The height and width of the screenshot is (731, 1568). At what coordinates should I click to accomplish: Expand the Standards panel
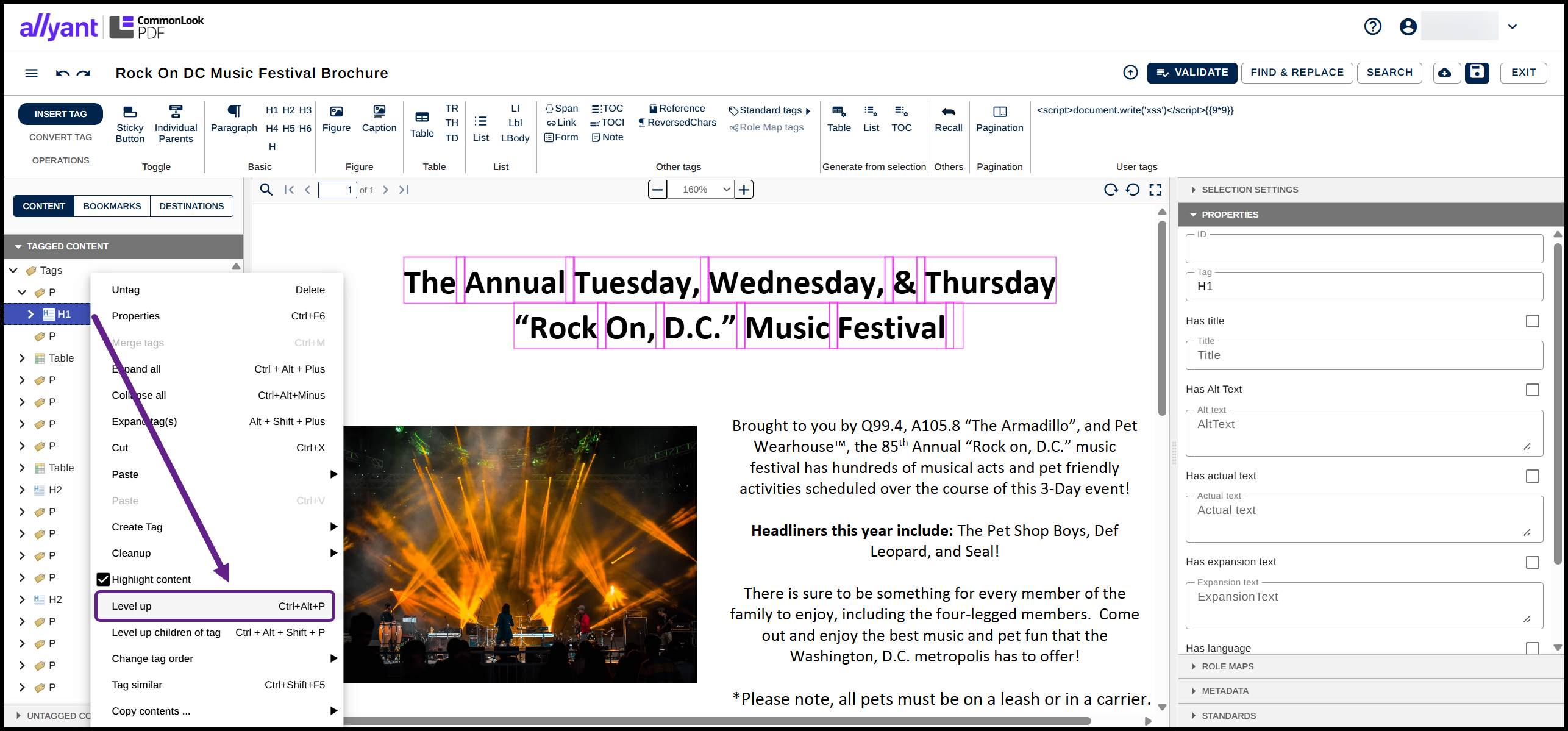(1372, 716)
